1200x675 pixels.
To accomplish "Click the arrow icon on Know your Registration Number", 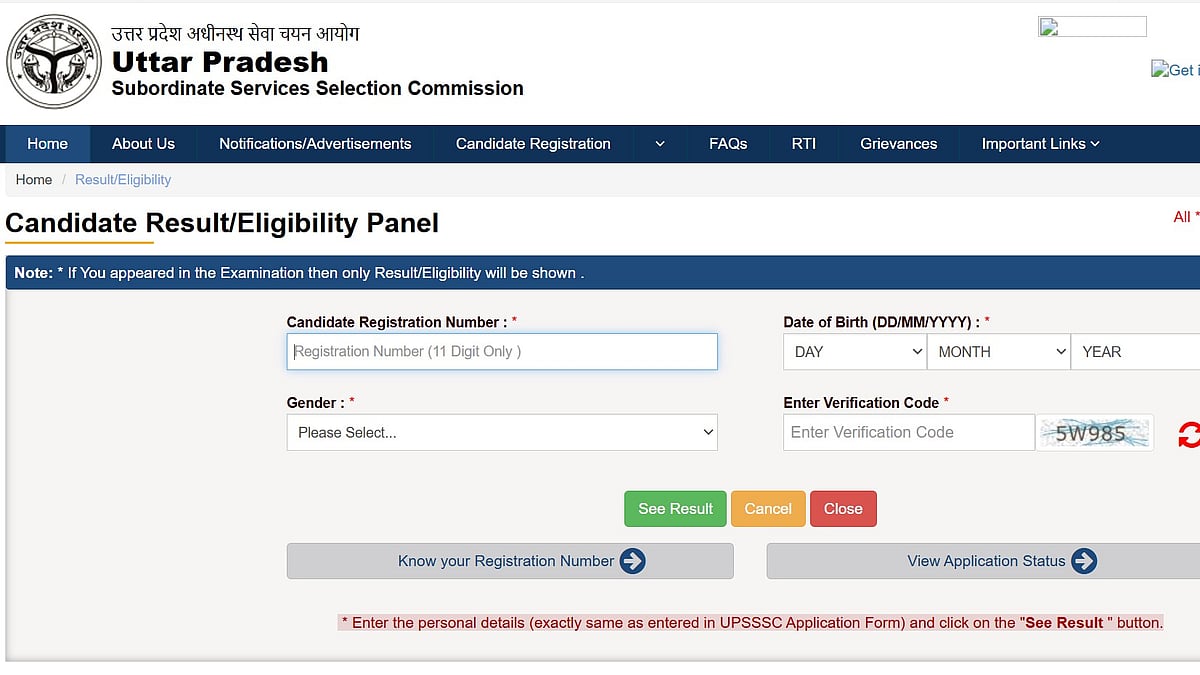I will (x=631, y=561).
